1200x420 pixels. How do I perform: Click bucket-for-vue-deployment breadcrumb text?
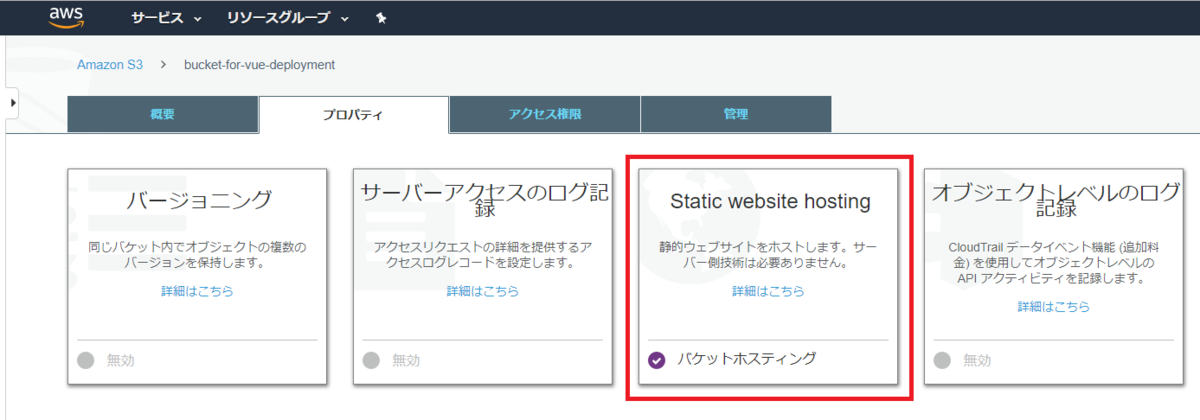(260, 65)
